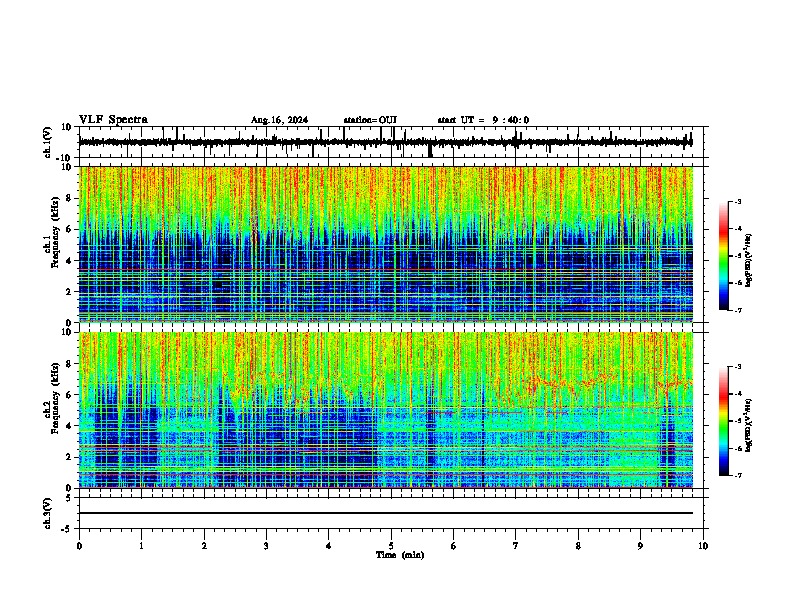The height and width of the screenshot is (612, 792).
Task: Click the 'ch.1(V)' waveform axis label
Action: (48, 142)
